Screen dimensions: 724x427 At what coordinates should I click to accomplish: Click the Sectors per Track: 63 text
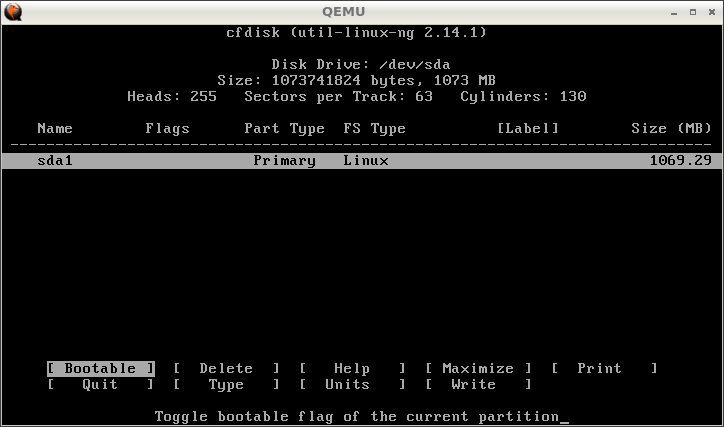(x=338, y=96)
